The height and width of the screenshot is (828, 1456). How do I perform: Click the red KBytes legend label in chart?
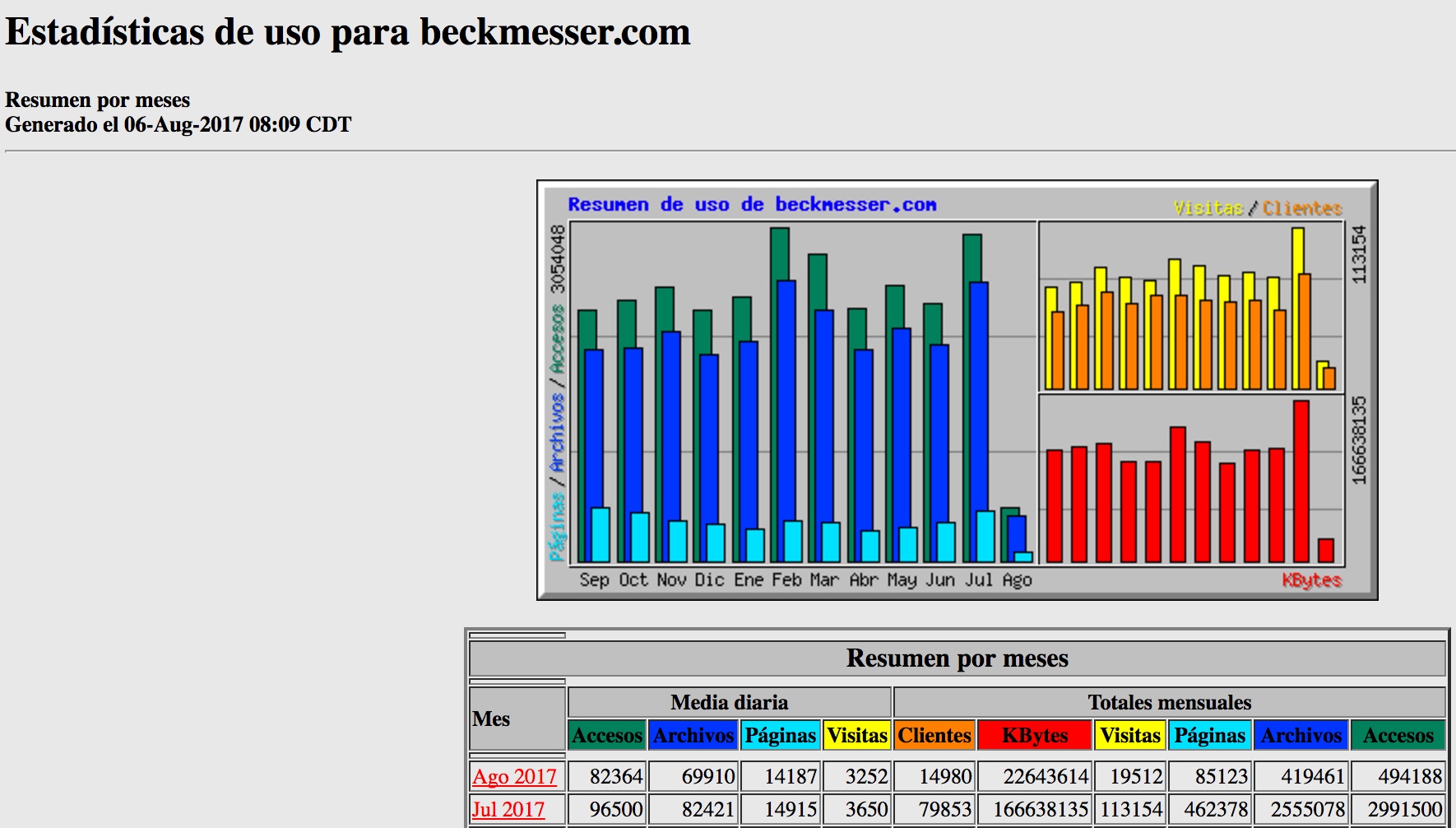point(1311,580)
